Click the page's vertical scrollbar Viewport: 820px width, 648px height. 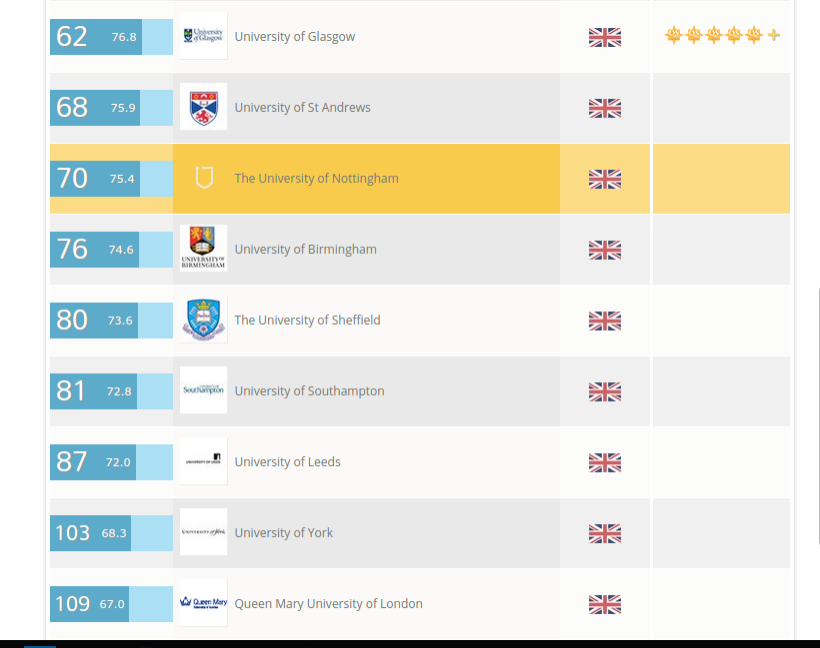pos(817,416)
